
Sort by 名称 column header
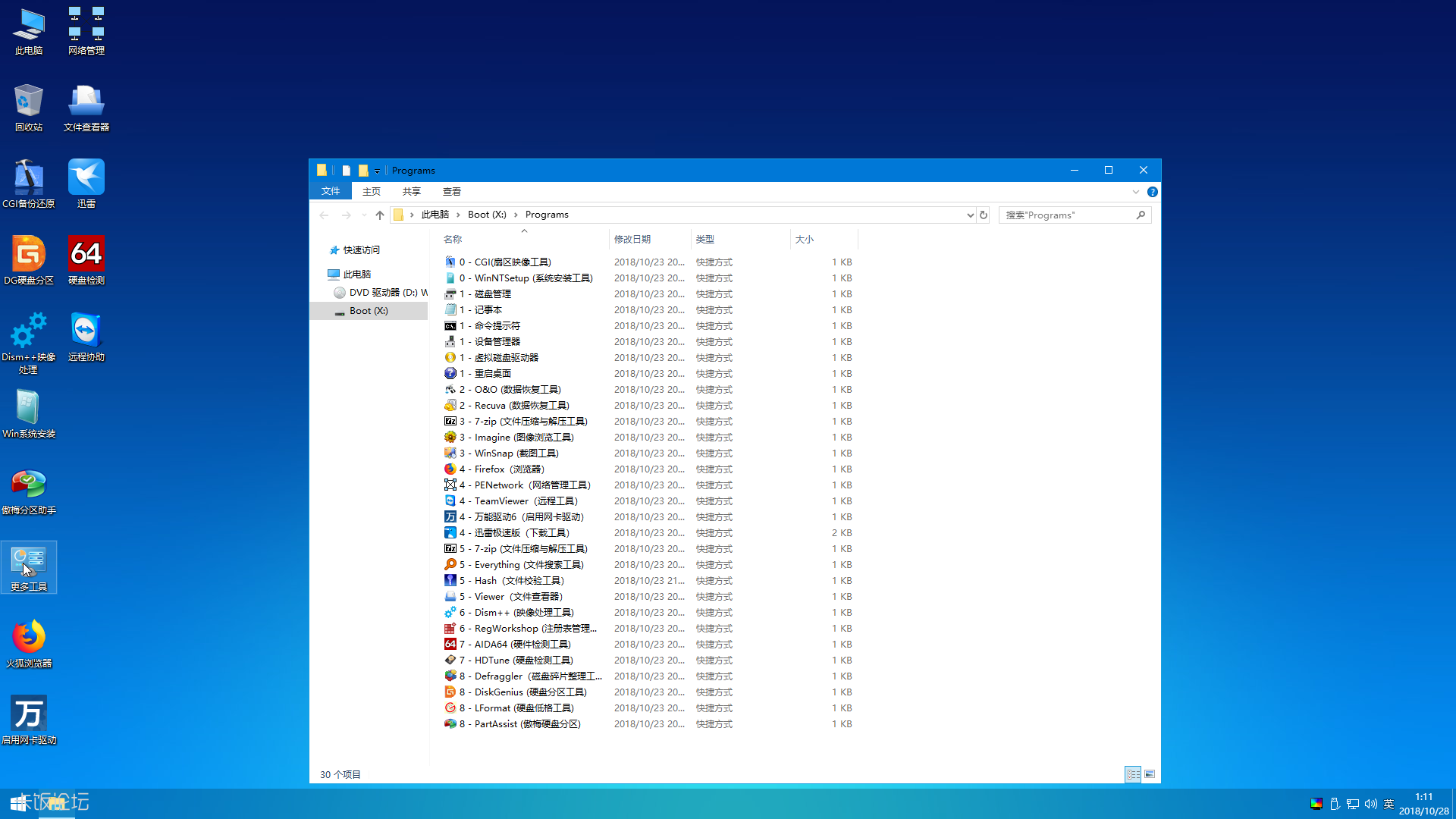click(523, 239)
